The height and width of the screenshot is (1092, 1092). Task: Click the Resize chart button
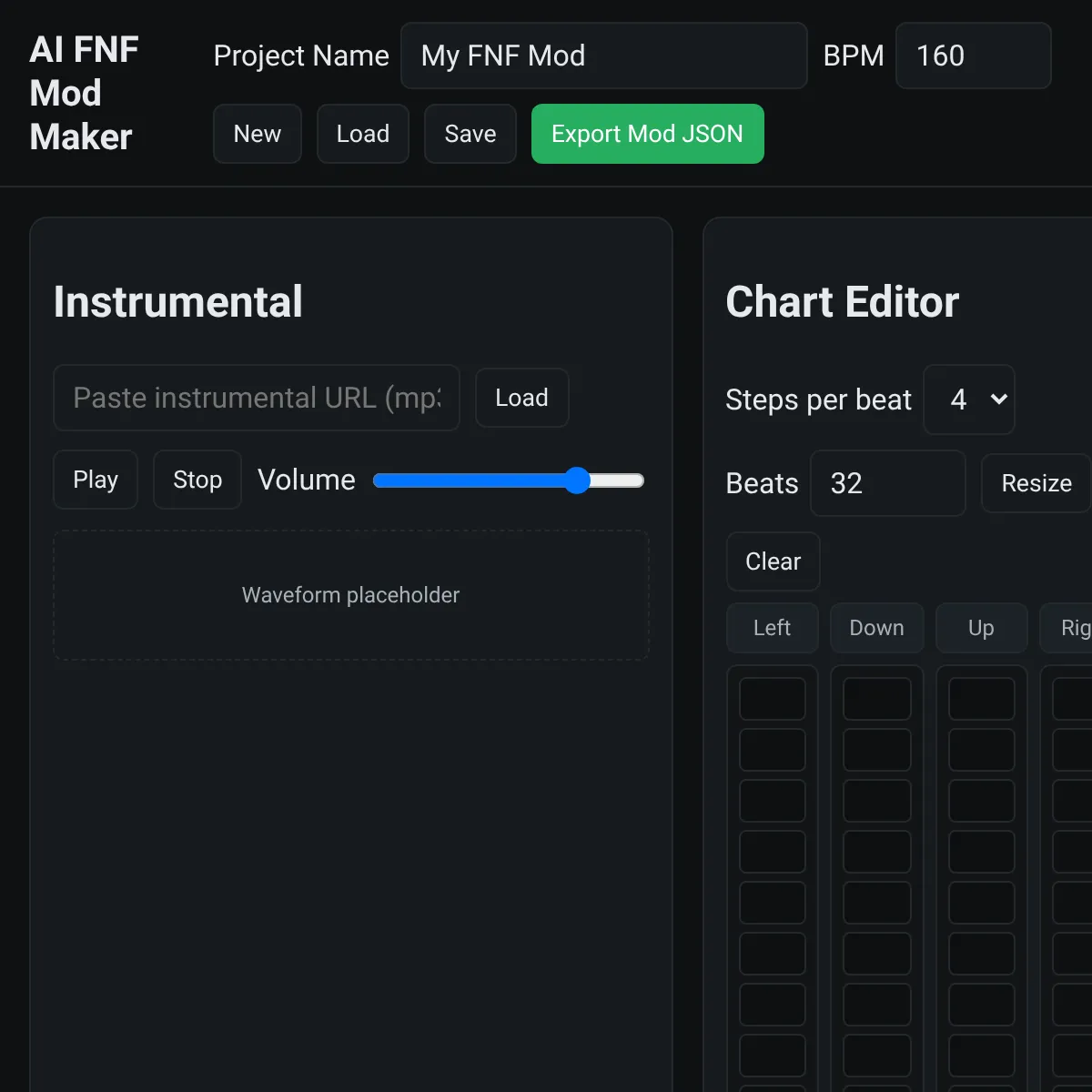[1036, 483]
